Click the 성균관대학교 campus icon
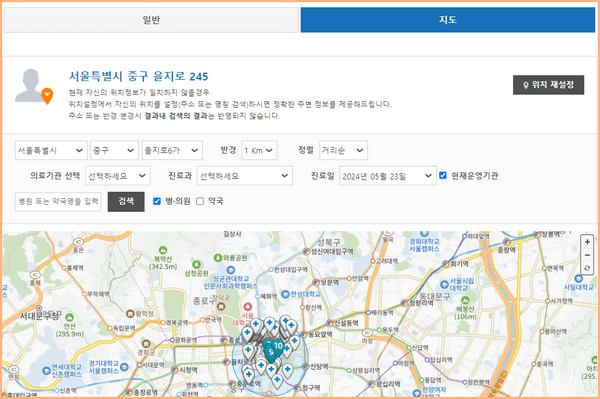Image resolution: width=600 pixels, height=399 pixels. pos(231,270)
